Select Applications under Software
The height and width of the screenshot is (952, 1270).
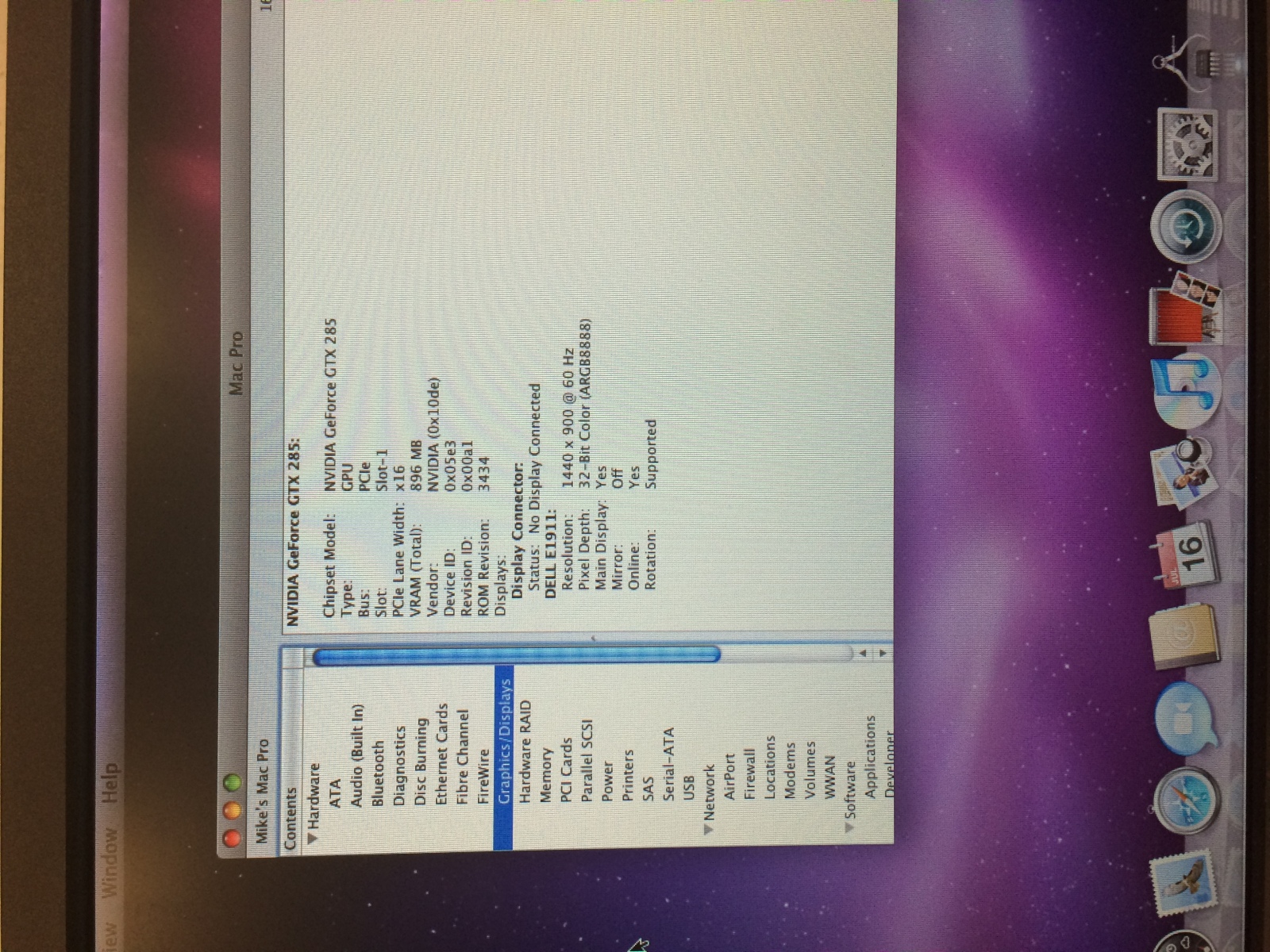coord(871,756)
